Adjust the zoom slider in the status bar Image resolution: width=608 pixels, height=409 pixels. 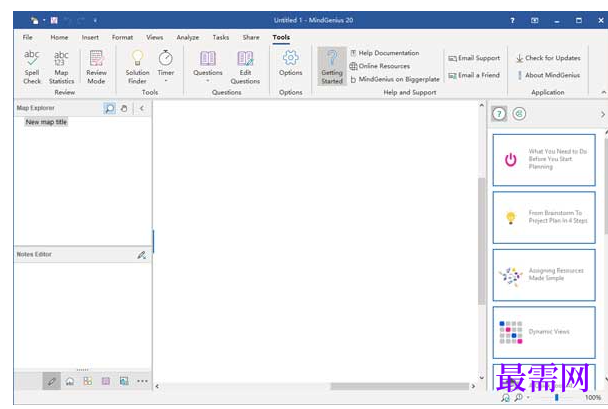[556, 397]
